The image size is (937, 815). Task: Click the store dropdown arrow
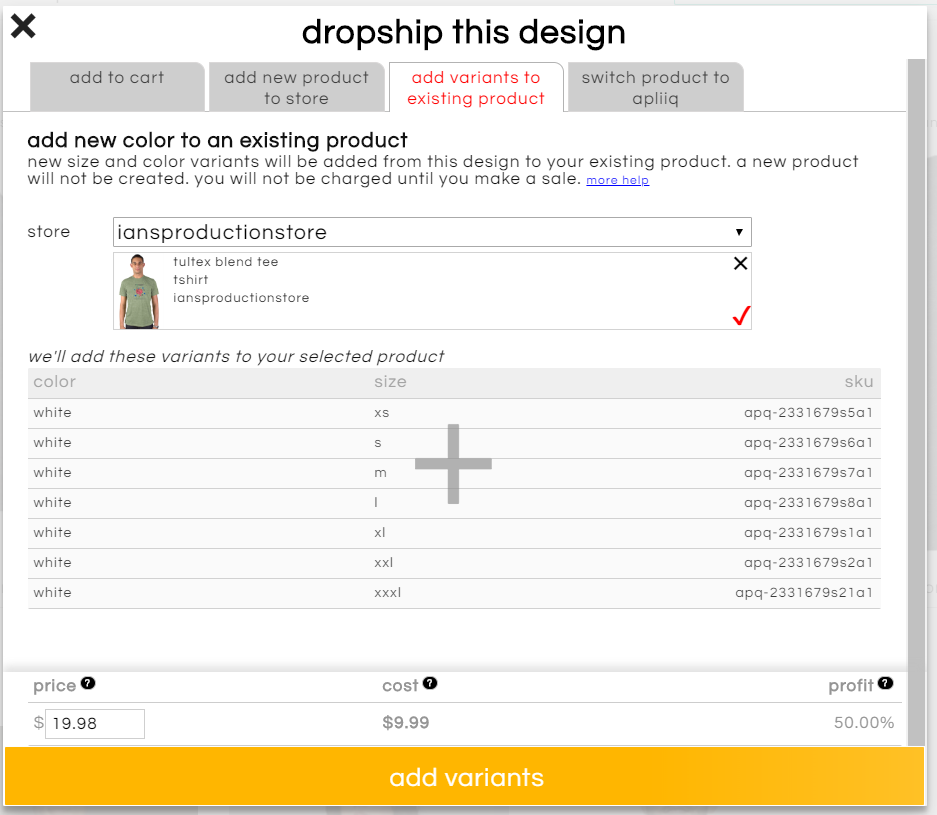[x=739, y=231]
